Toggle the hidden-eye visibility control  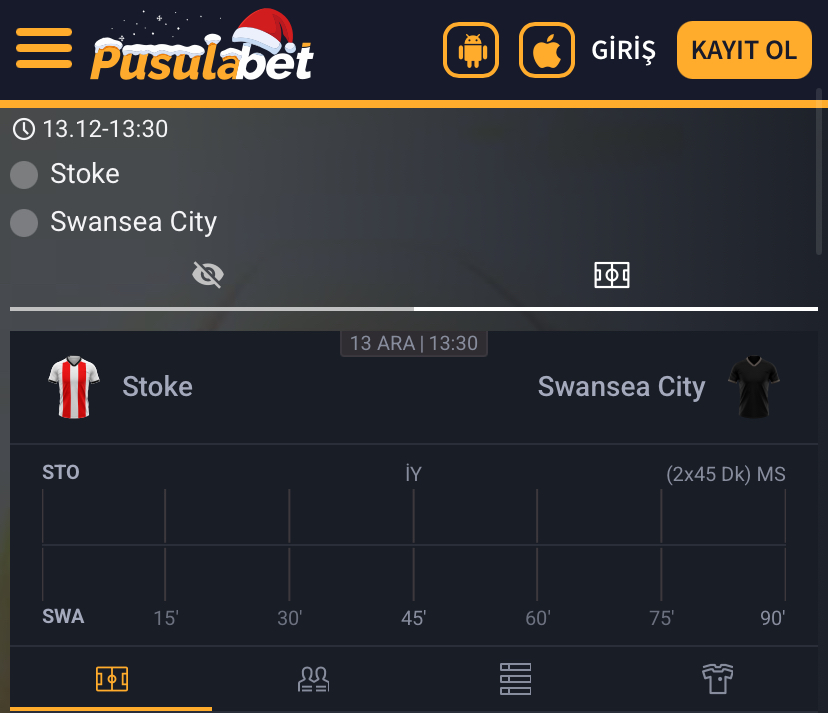(x=207, y=273)
